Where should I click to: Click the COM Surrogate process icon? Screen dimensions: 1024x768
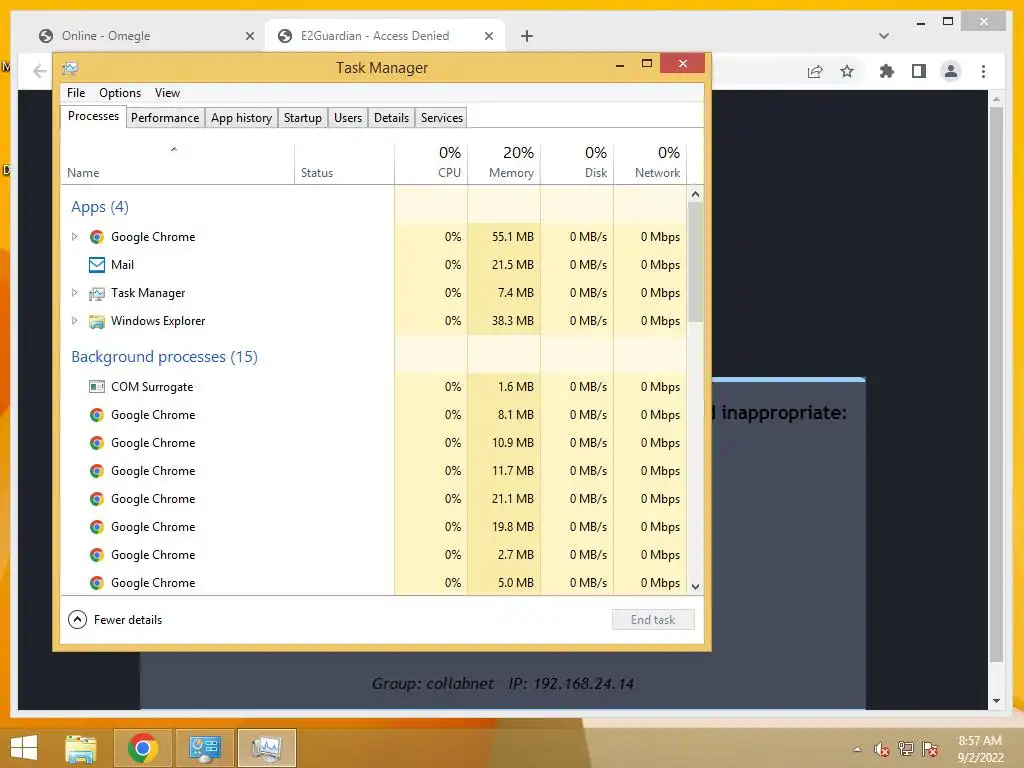tap(97, 387)
